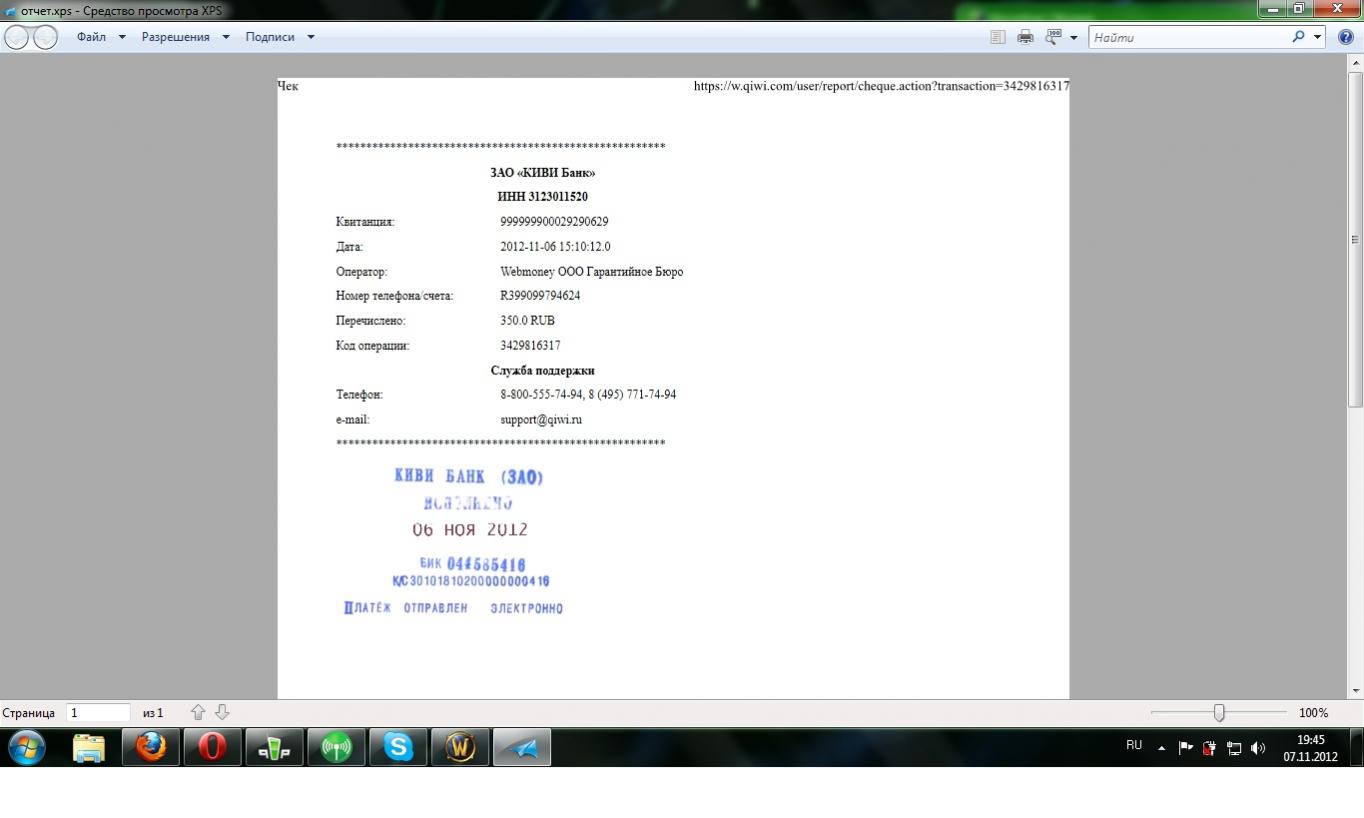
Task: Go to previous page with the up arrow
Action: tap(198, 712)
